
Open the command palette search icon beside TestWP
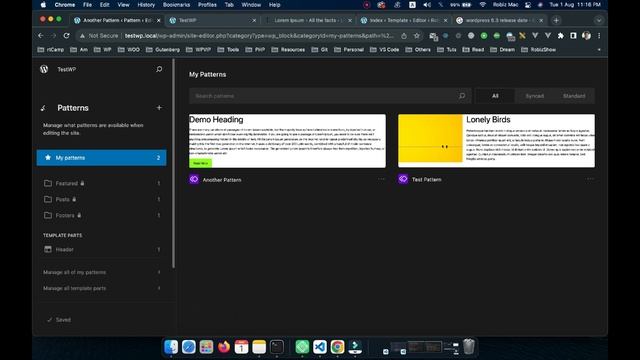pos(159,69)
